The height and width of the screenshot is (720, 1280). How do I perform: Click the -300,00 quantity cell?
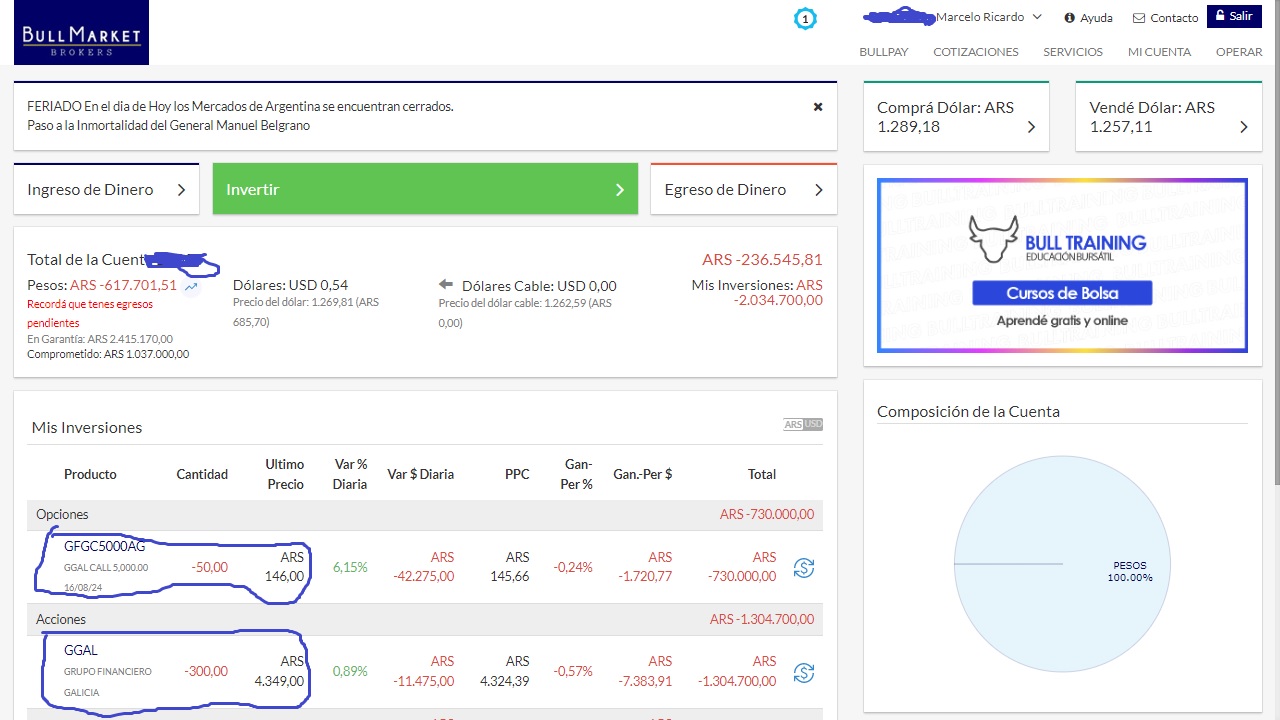click(x=206, y=671)
